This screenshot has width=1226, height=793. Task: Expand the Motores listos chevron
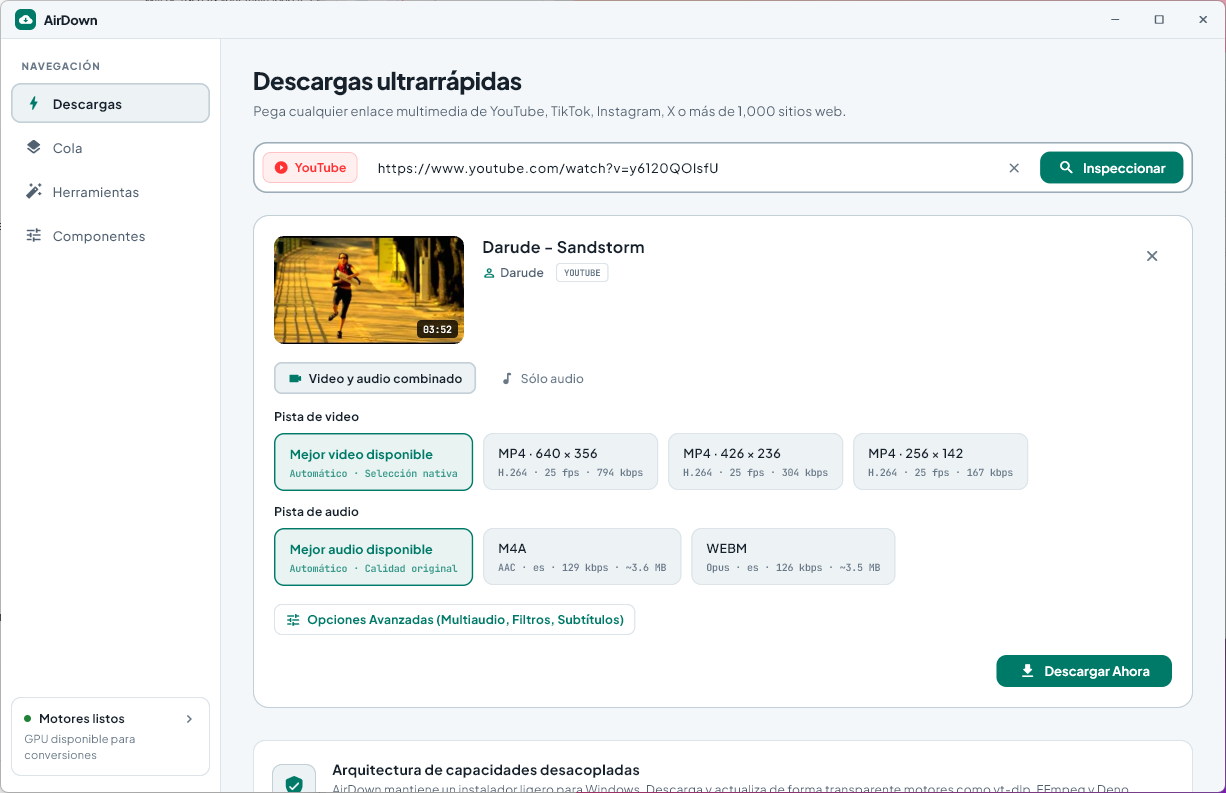point(190,719)
